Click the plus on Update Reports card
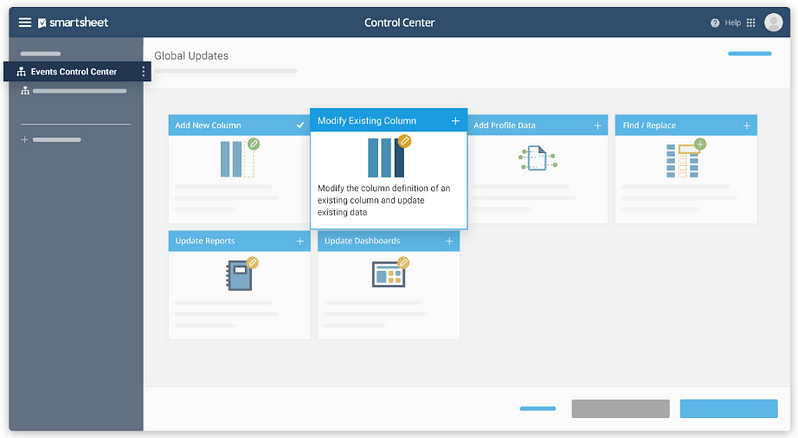Viewport: 798px width, 438px height. [300, 241]
